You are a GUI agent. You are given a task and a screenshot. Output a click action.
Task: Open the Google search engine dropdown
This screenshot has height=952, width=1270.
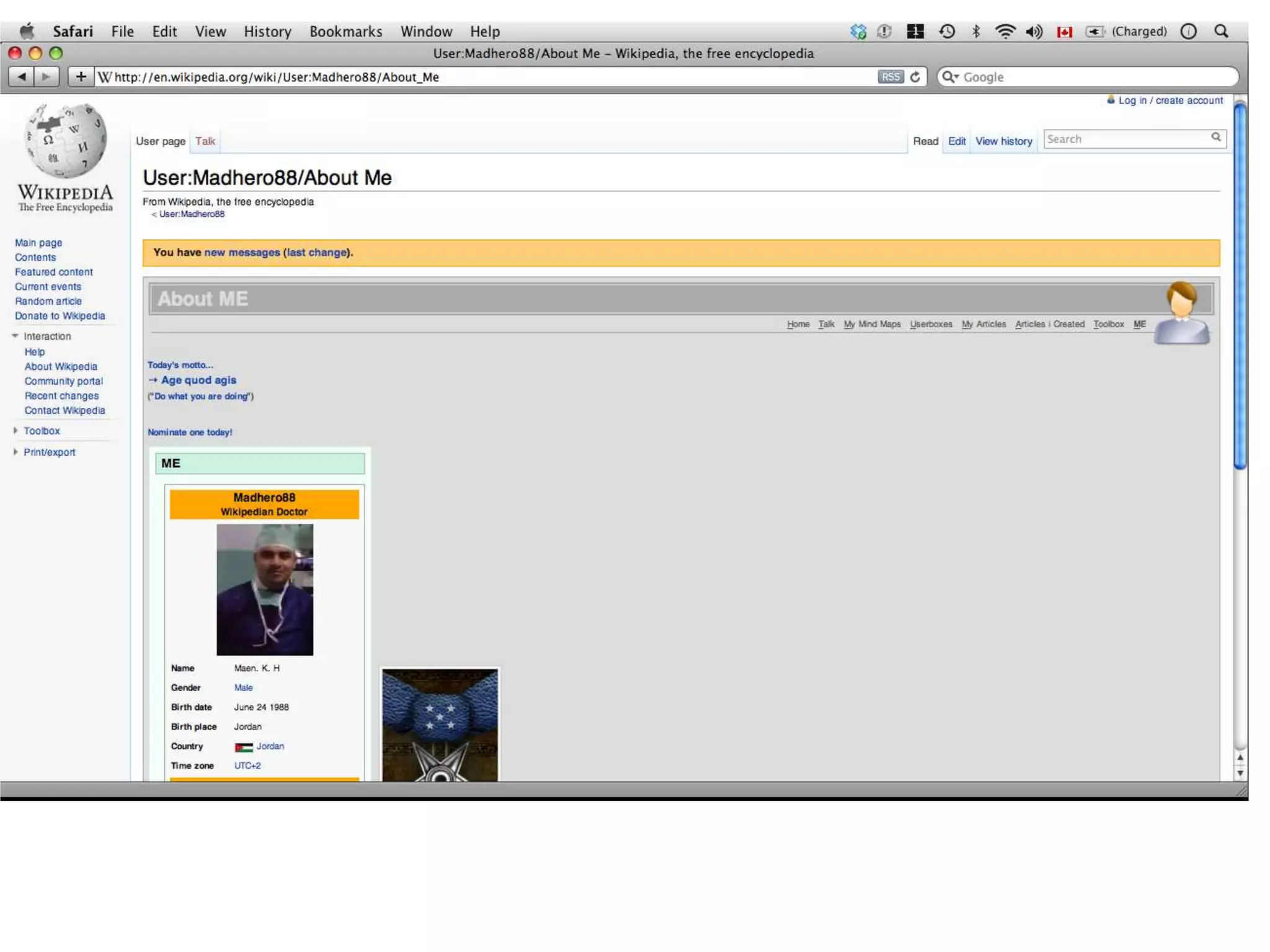(950, 77)
